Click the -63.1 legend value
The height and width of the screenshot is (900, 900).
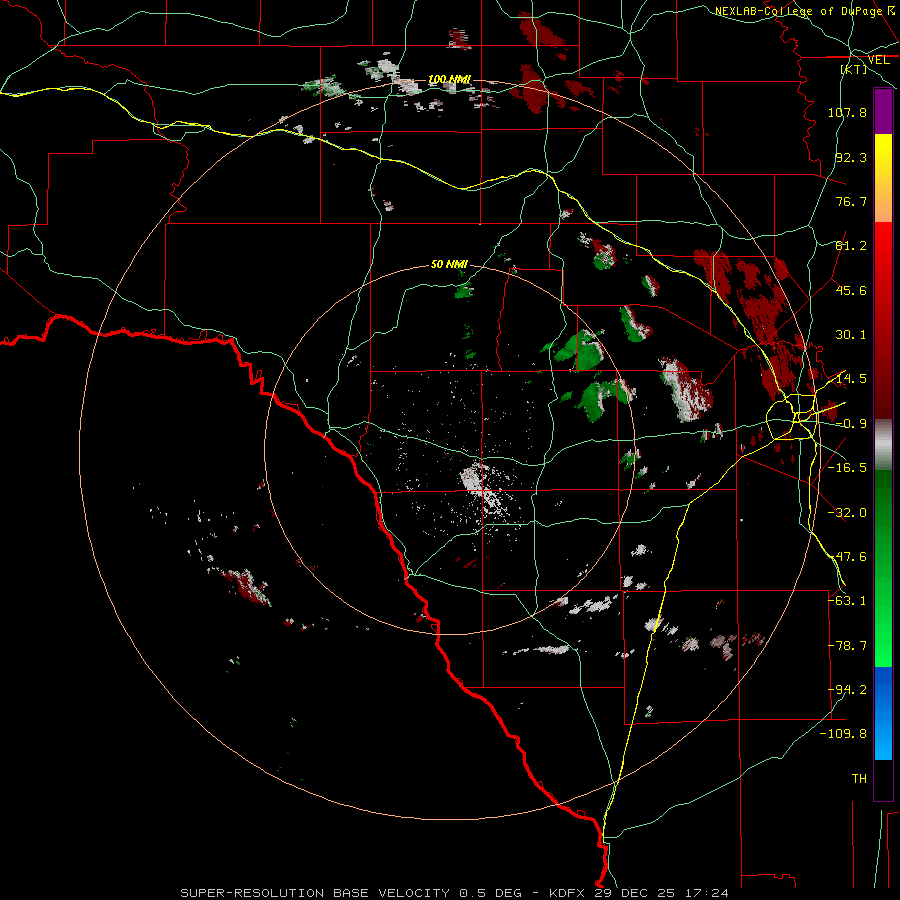[x=847, y=601]
